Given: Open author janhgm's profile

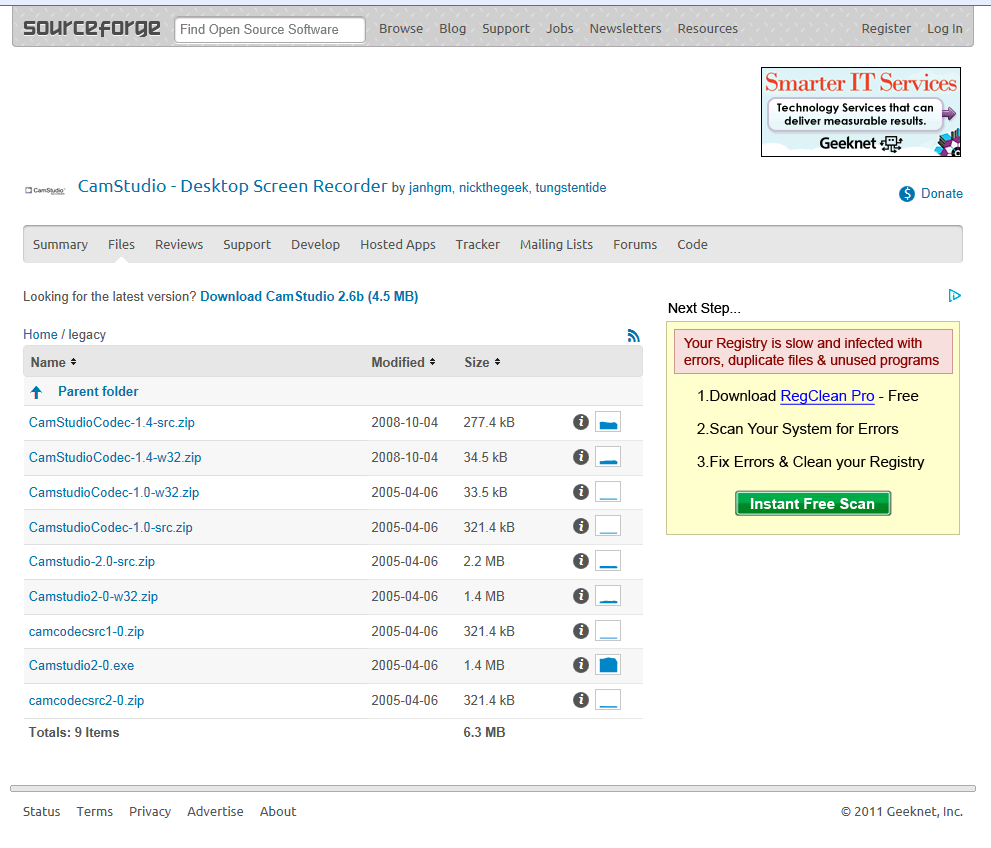Looking at the screenshot, I should (430, 188).
